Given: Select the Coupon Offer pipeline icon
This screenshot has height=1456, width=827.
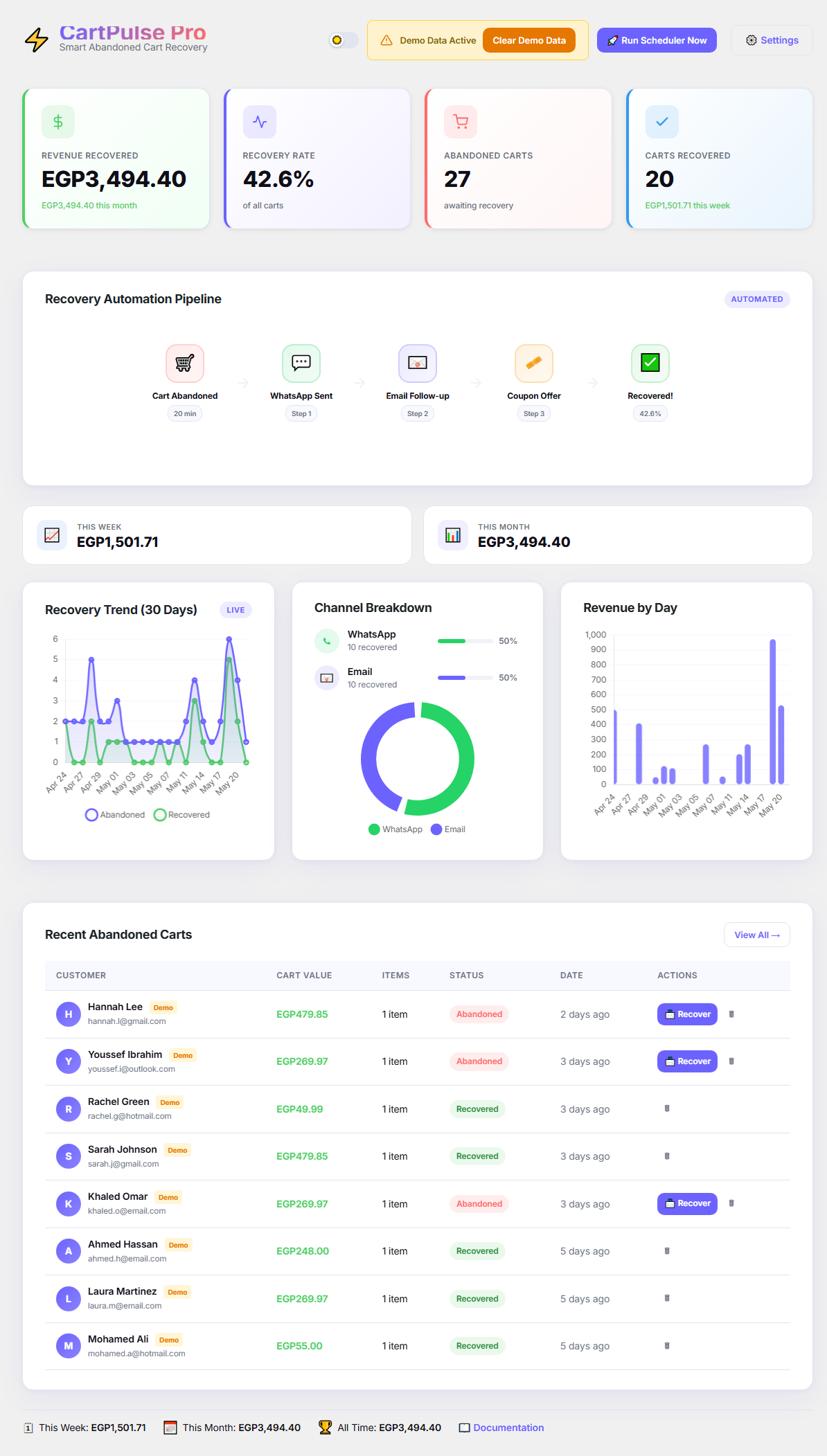Looking at the screenshot, I should 534,363.
